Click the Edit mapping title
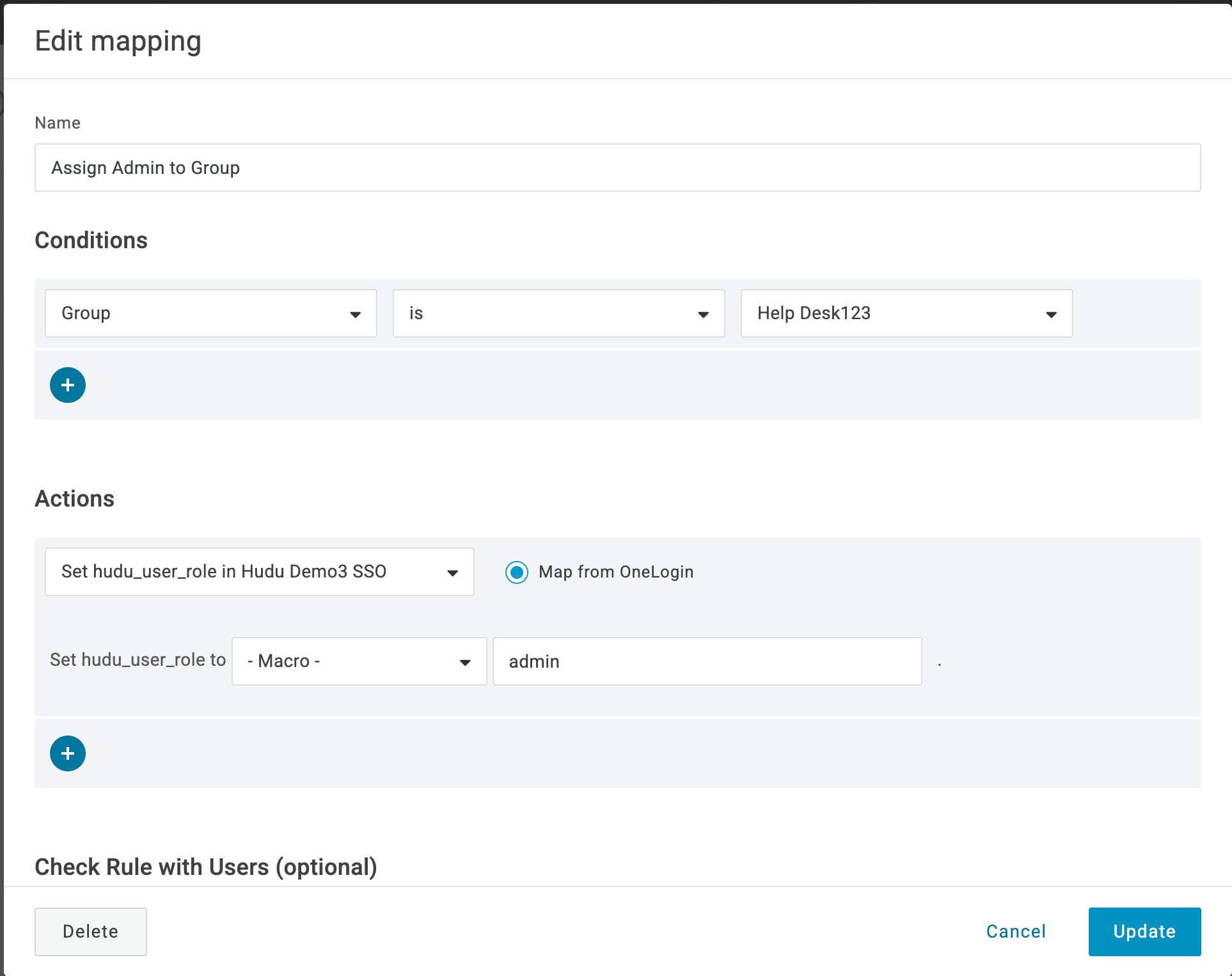 point(118,42)
